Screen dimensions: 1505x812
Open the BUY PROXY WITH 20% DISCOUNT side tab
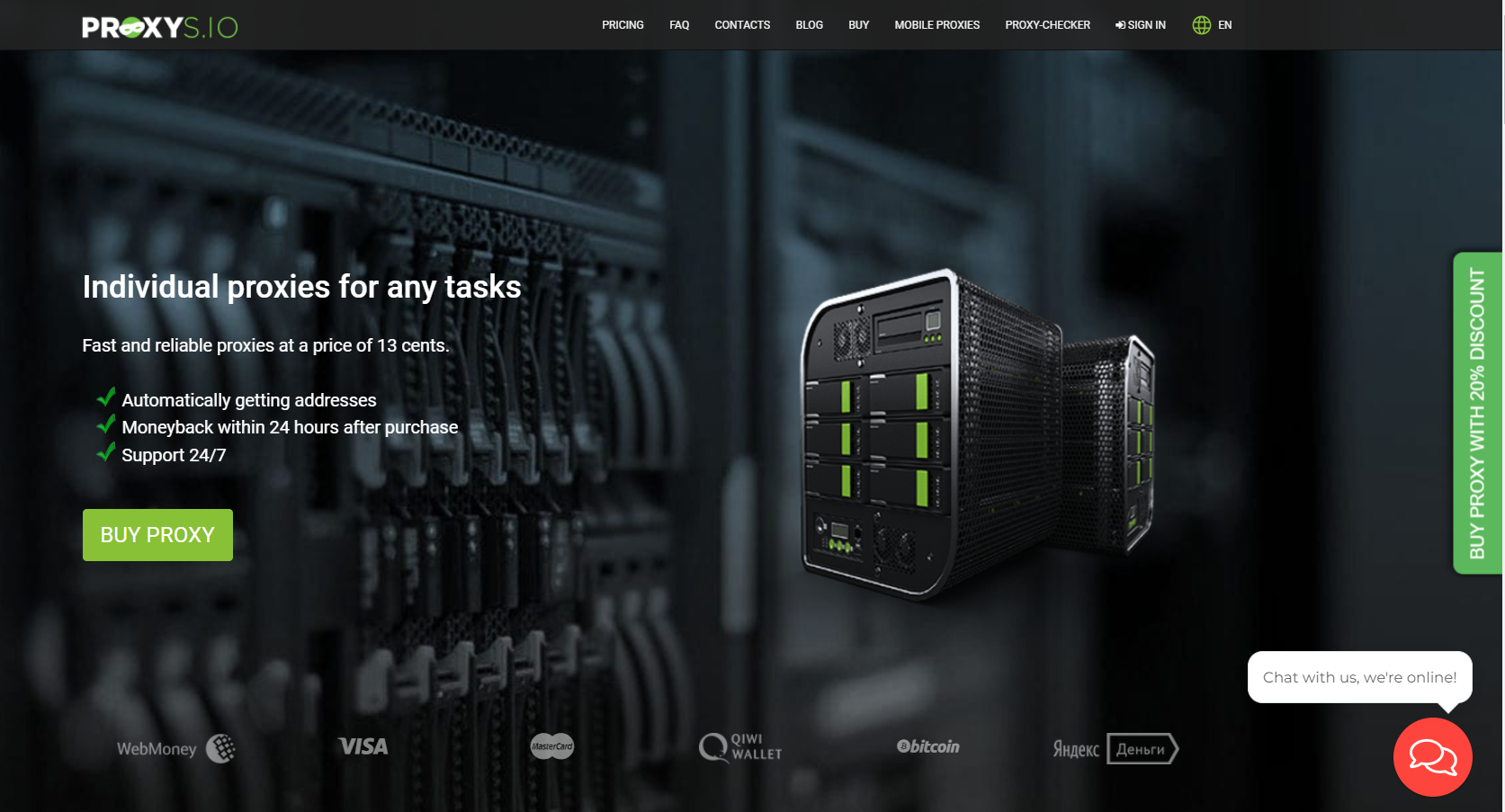1477,413
